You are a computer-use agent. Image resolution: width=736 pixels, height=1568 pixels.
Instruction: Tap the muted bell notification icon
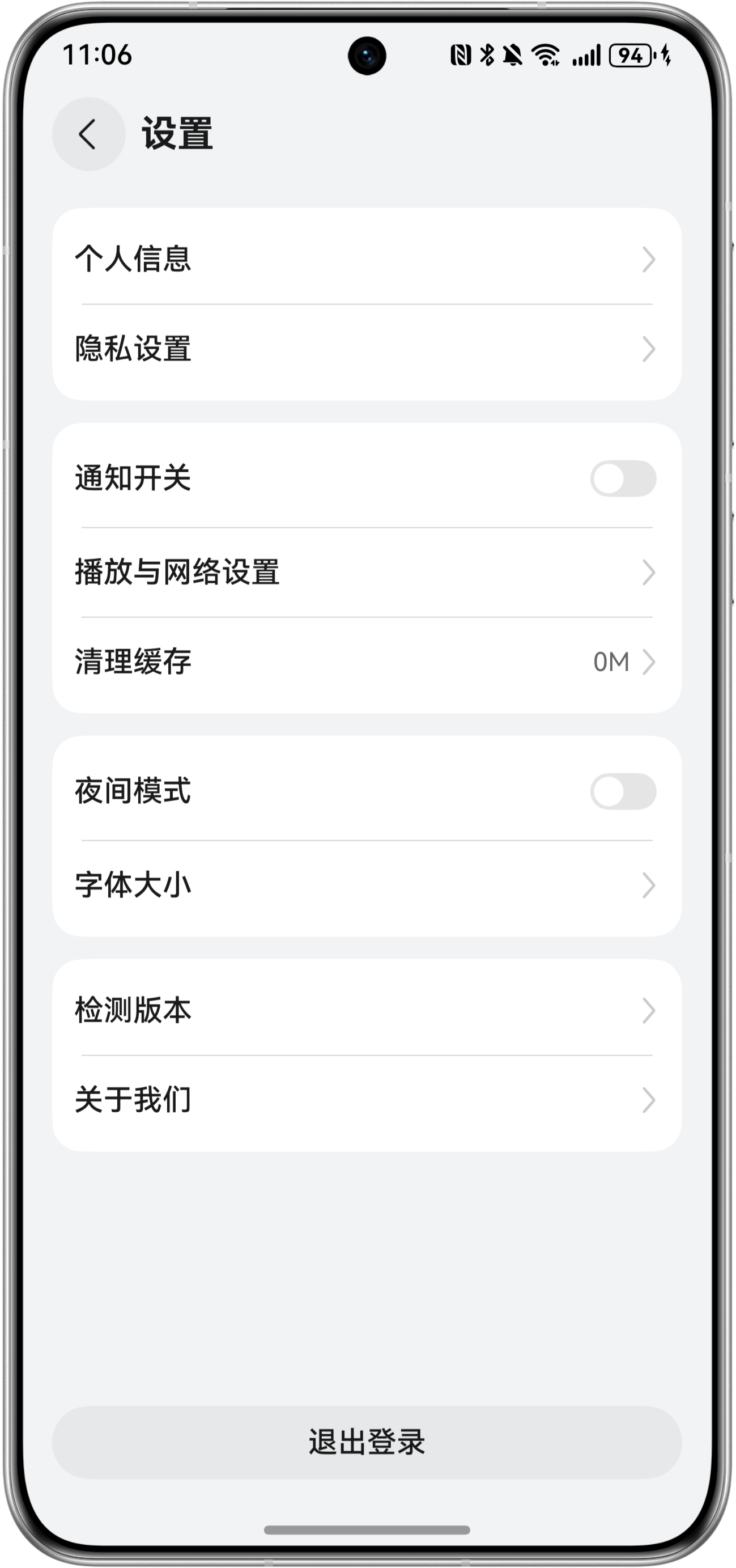click(513, 56)
